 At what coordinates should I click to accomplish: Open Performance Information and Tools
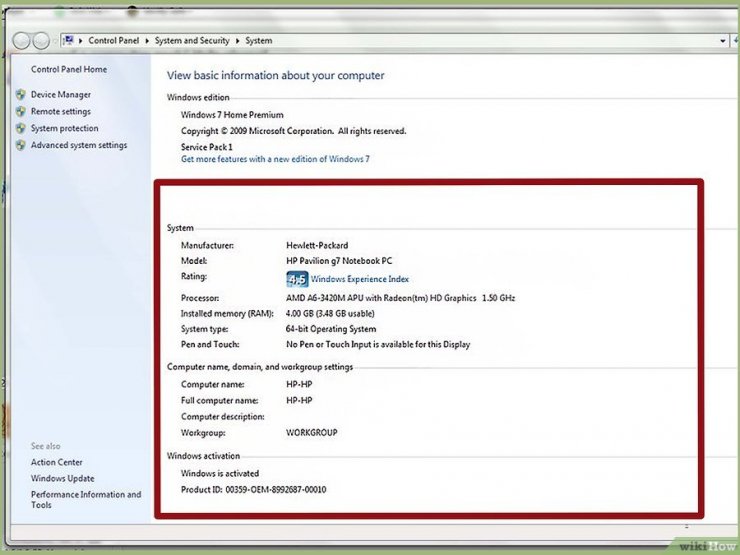(x=86, y=499)
